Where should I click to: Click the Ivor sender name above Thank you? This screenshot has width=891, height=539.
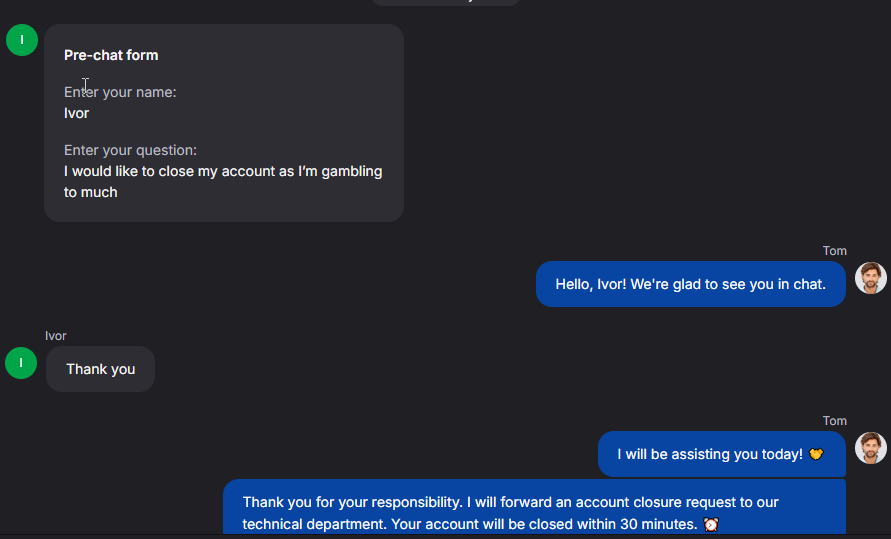click(x=56, y=336)
